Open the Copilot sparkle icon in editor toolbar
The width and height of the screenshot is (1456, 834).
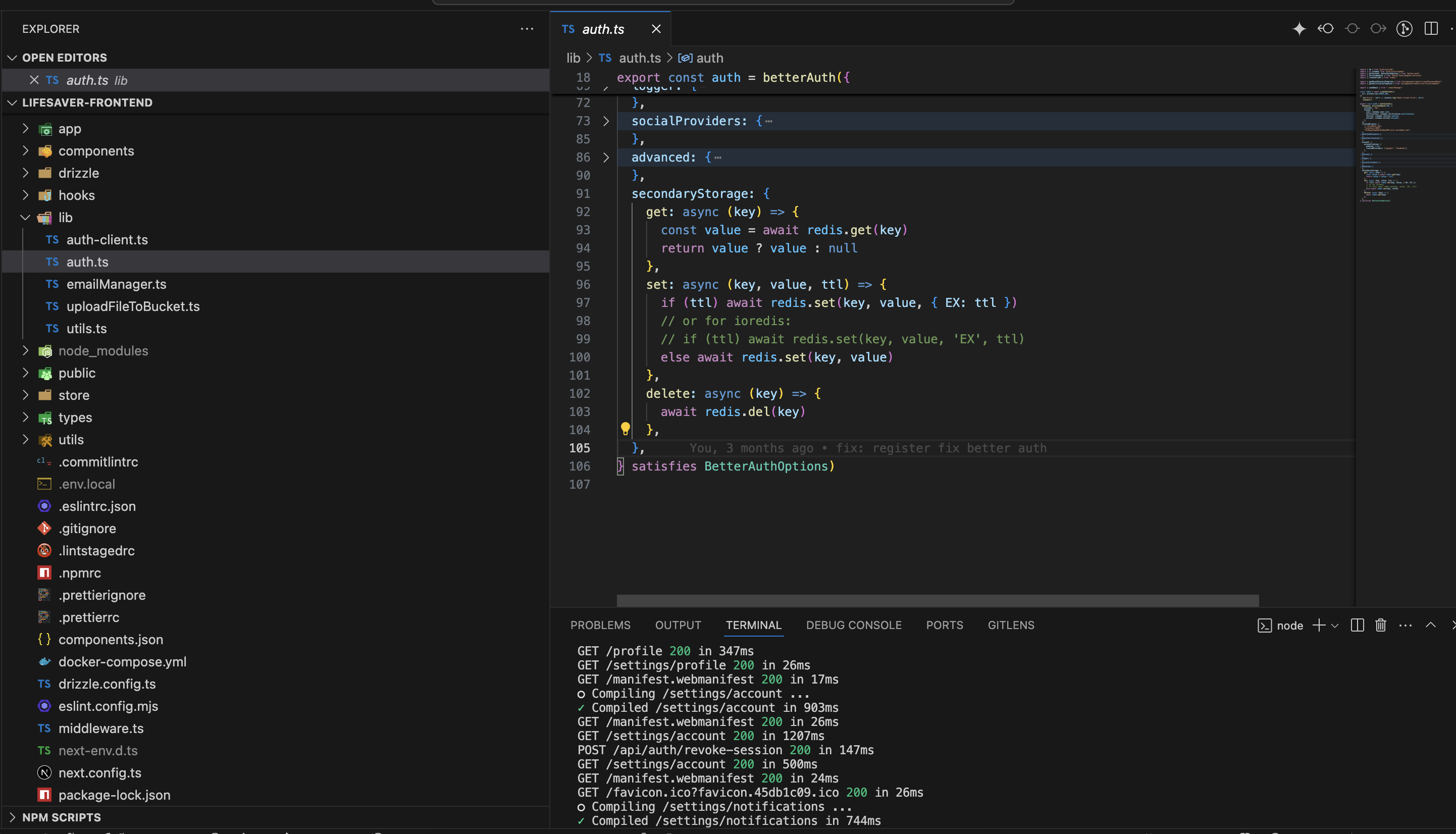tap(1299, 29)
